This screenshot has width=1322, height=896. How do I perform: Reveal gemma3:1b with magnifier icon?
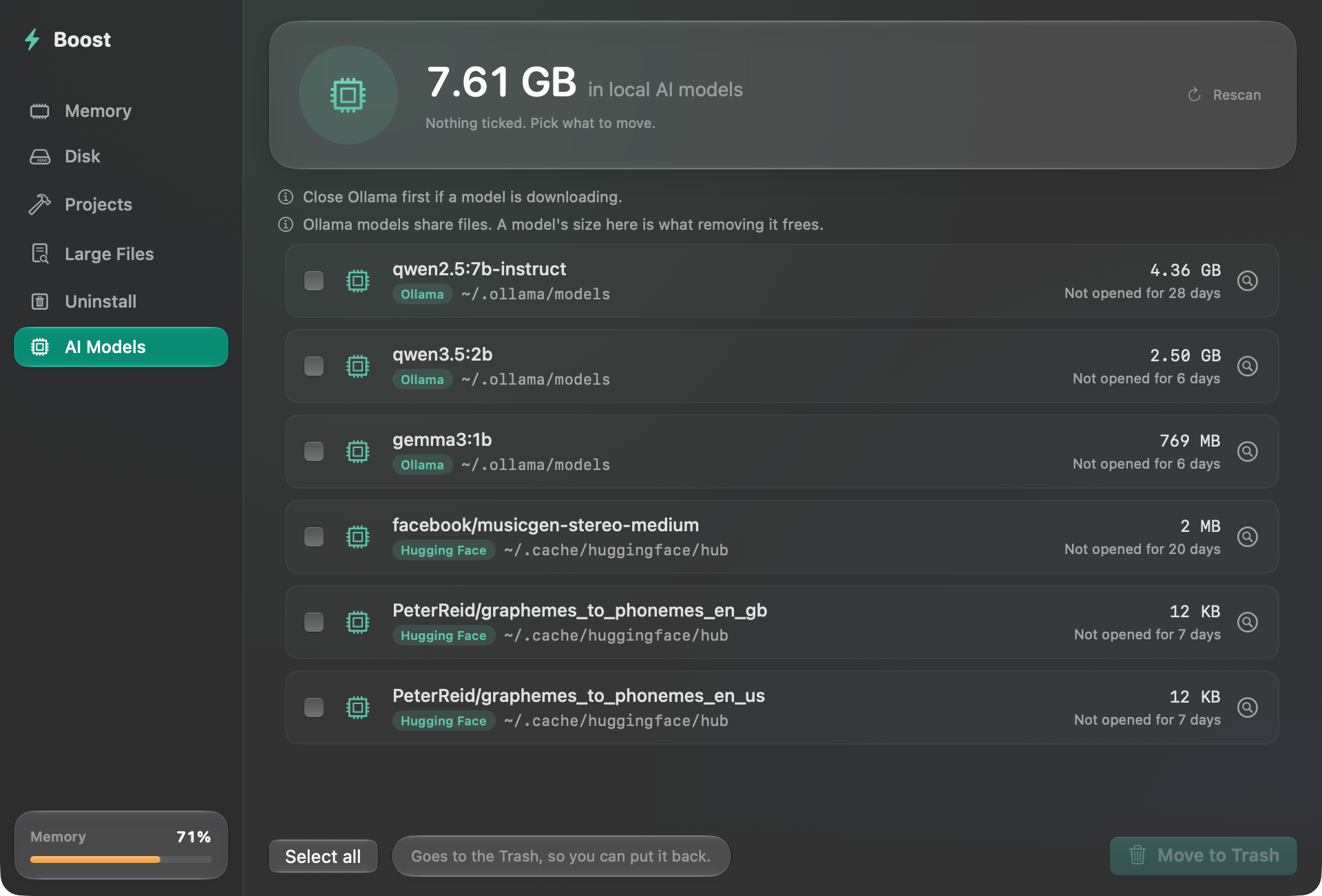1248,451
